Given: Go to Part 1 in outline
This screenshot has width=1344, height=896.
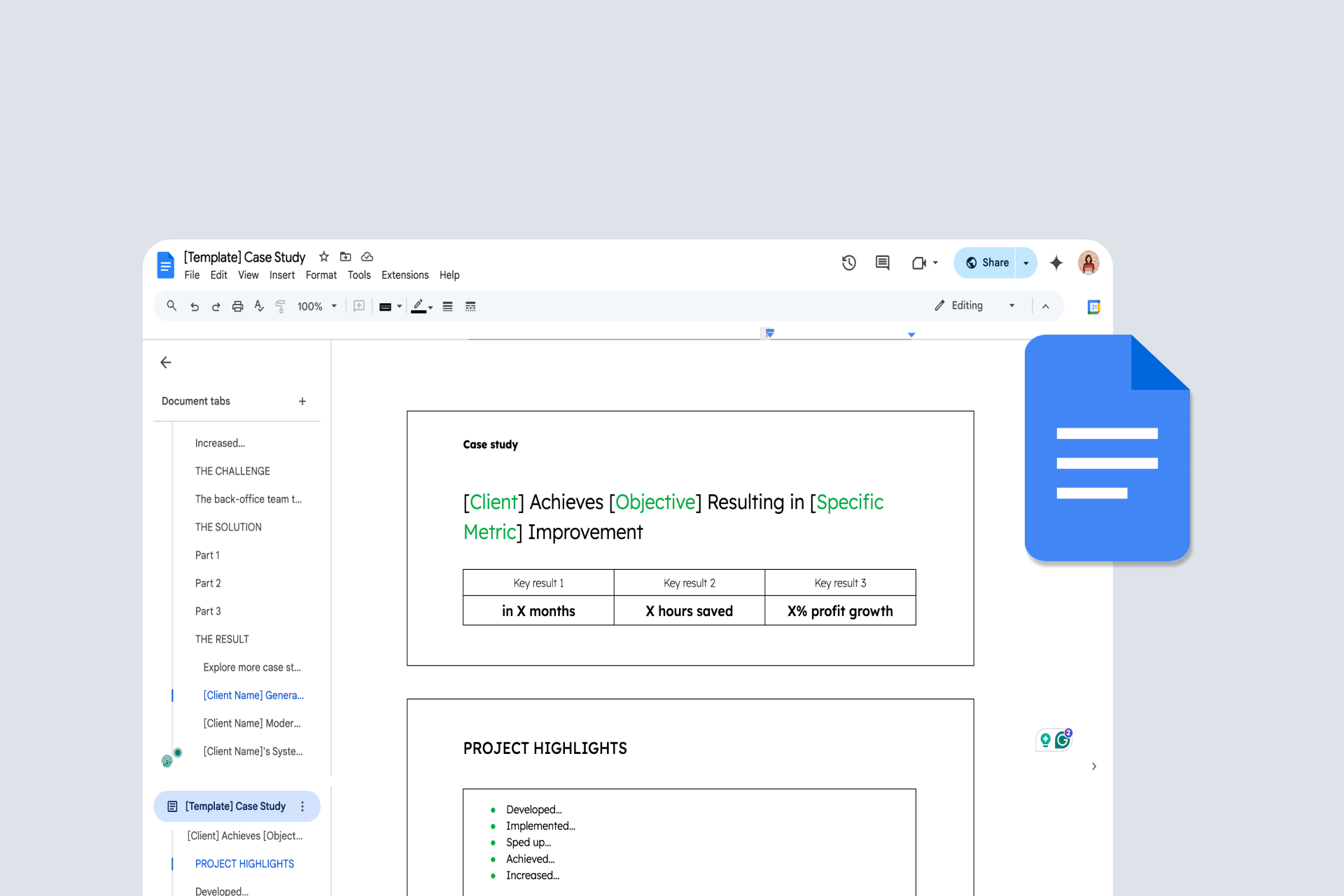Looking at the screenshot, I should tap(207, 555).
